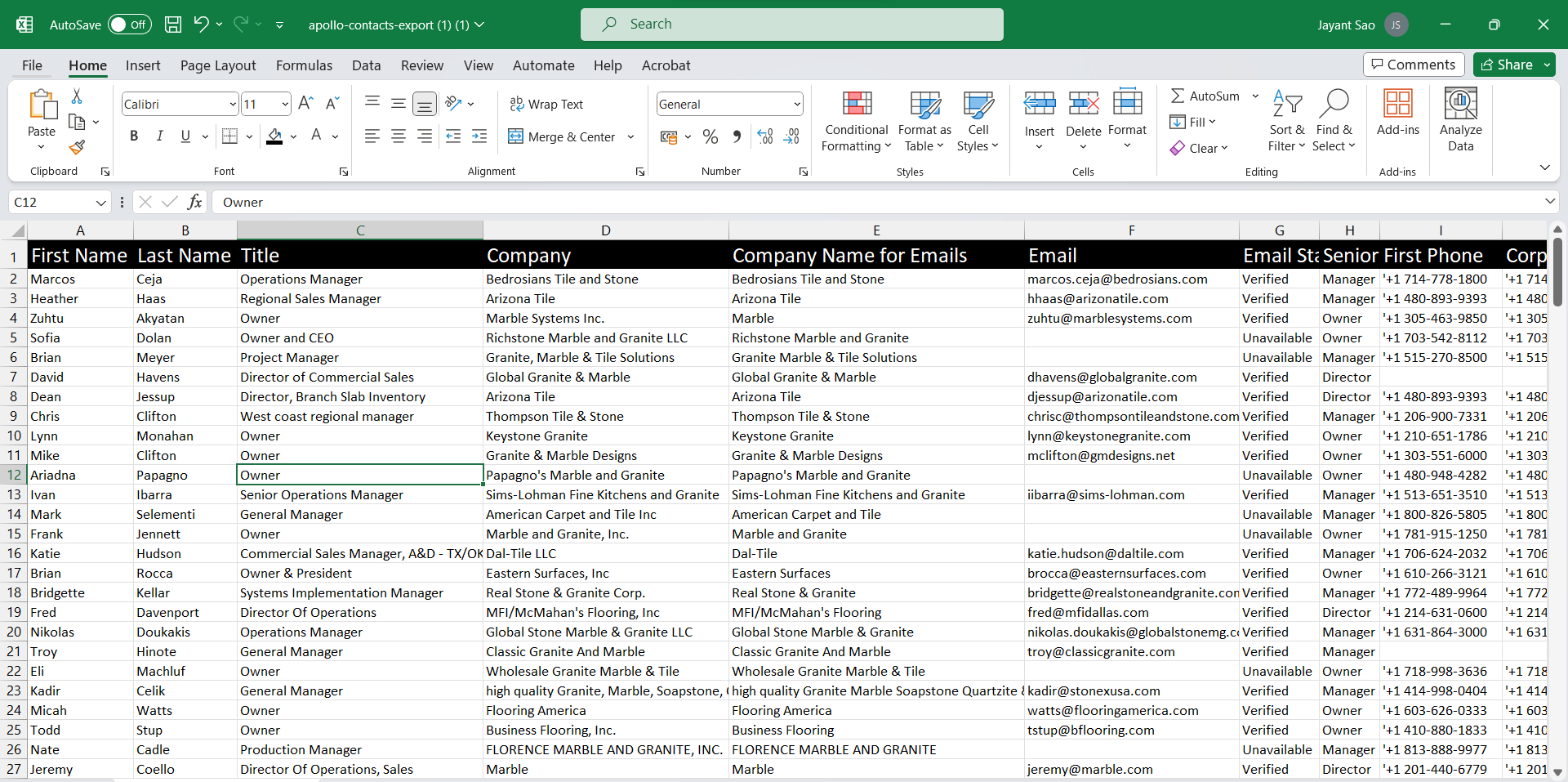Click in the Search box
This screenshot has height=782, width=1568.
coord(792,25)
